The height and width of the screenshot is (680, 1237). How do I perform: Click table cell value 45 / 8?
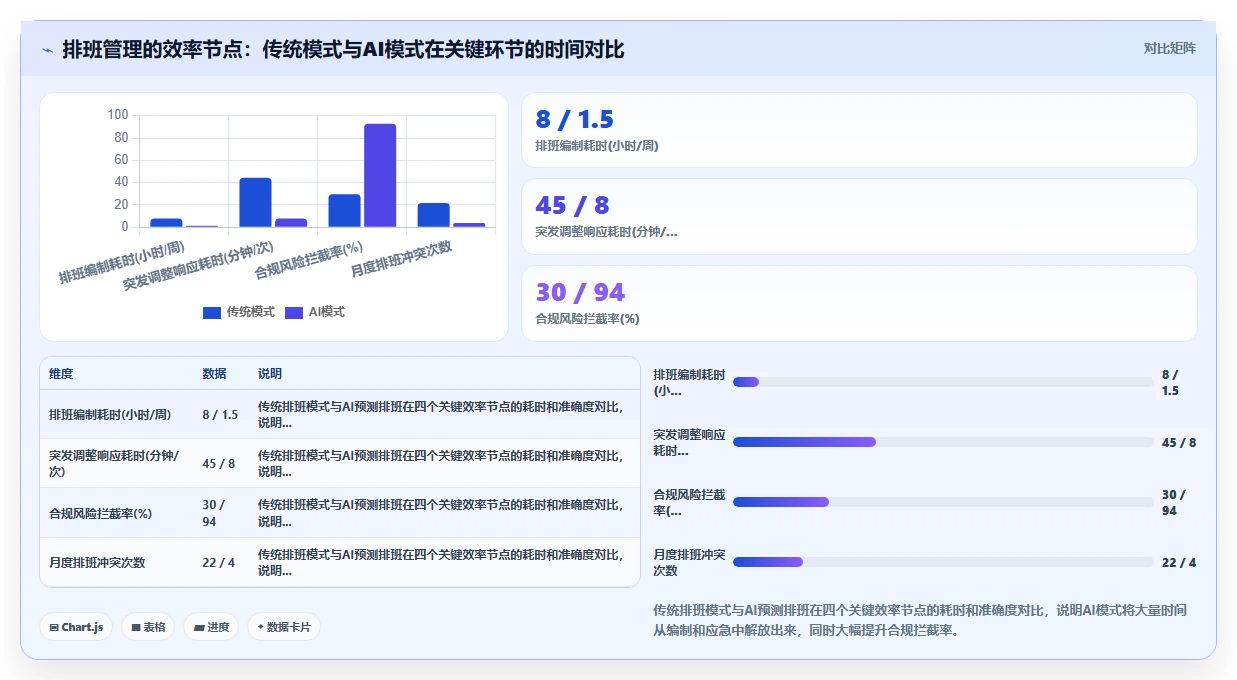[x=219, y=463]
